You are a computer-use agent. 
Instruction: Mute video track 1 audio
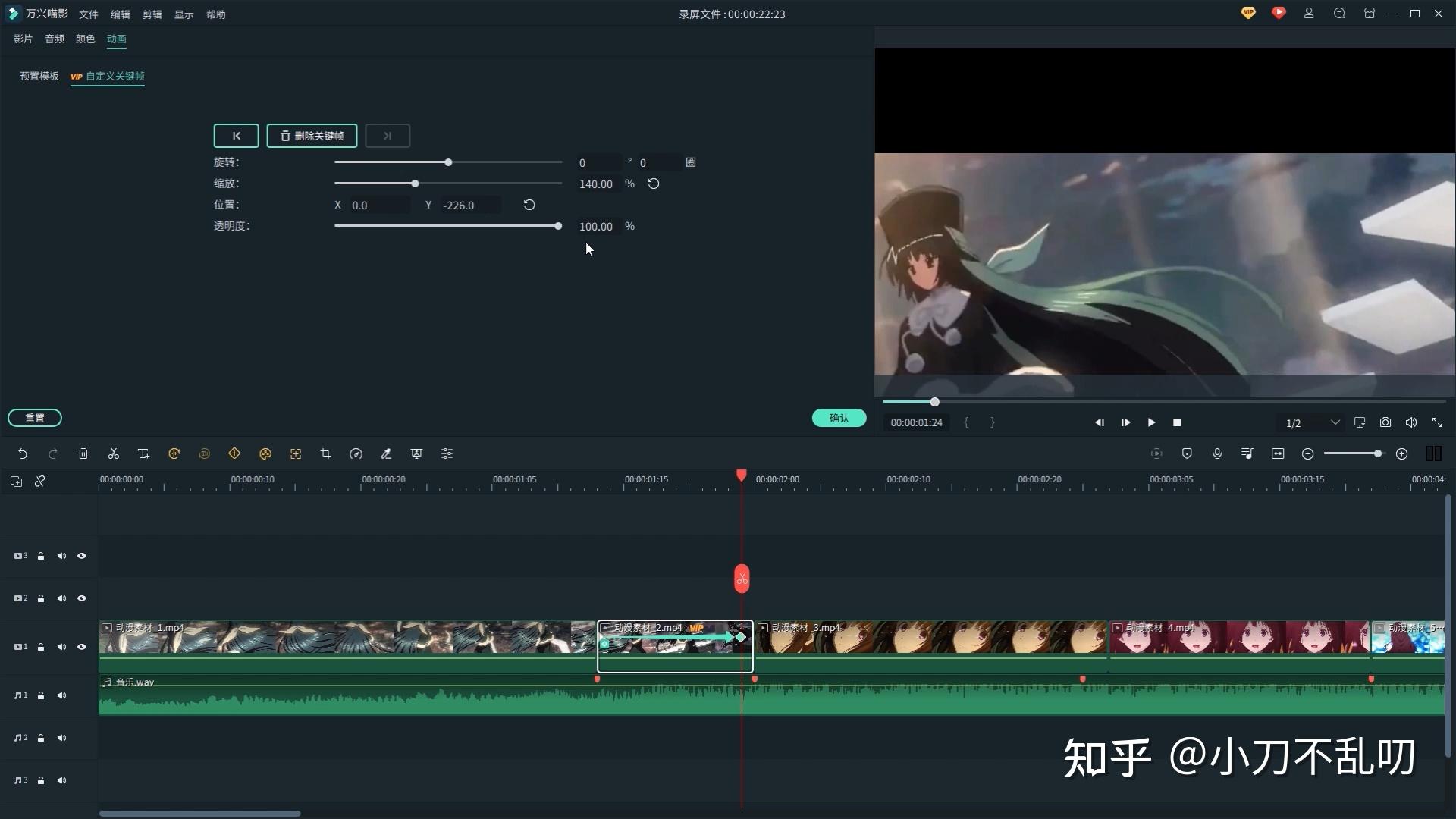61,647
